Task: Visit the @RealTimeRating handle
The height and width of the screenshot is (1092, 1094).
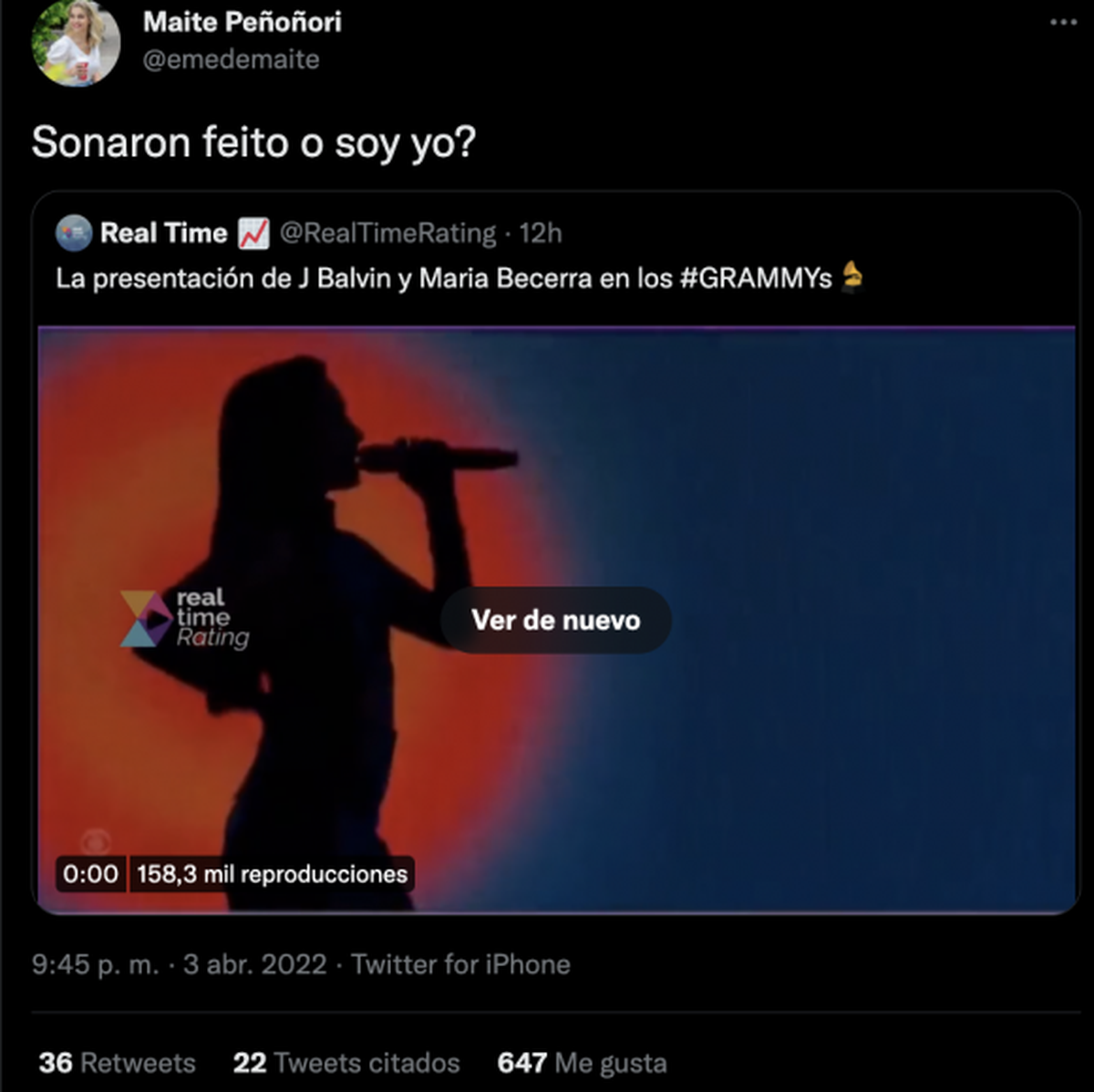Action: pyautogui.click(x=387, y=233)
